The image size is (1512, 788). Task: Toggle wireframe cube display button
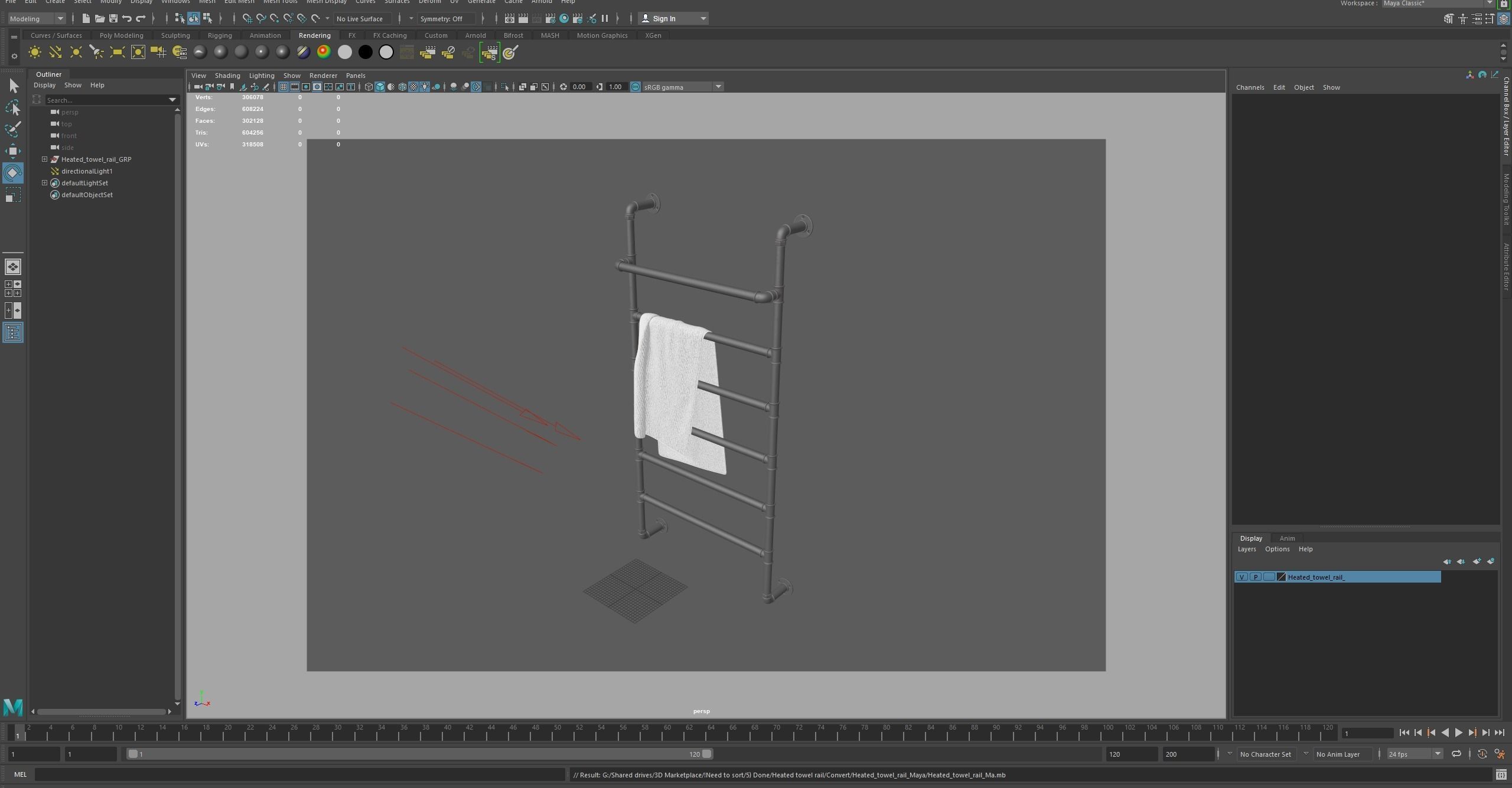click(x=369, y=87)
